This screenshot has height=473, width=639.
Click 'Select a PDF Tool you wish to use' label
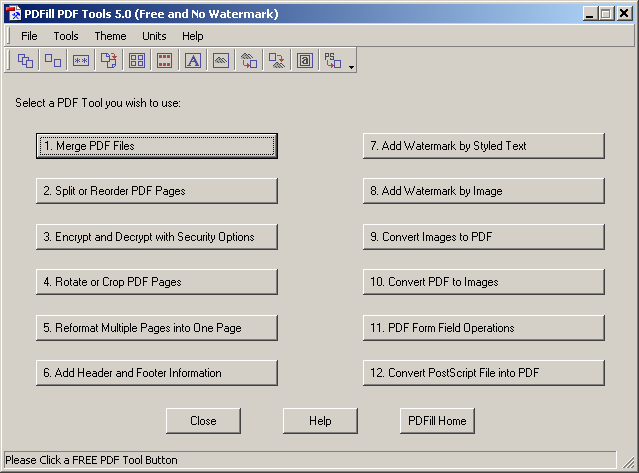tap(98, 103)
